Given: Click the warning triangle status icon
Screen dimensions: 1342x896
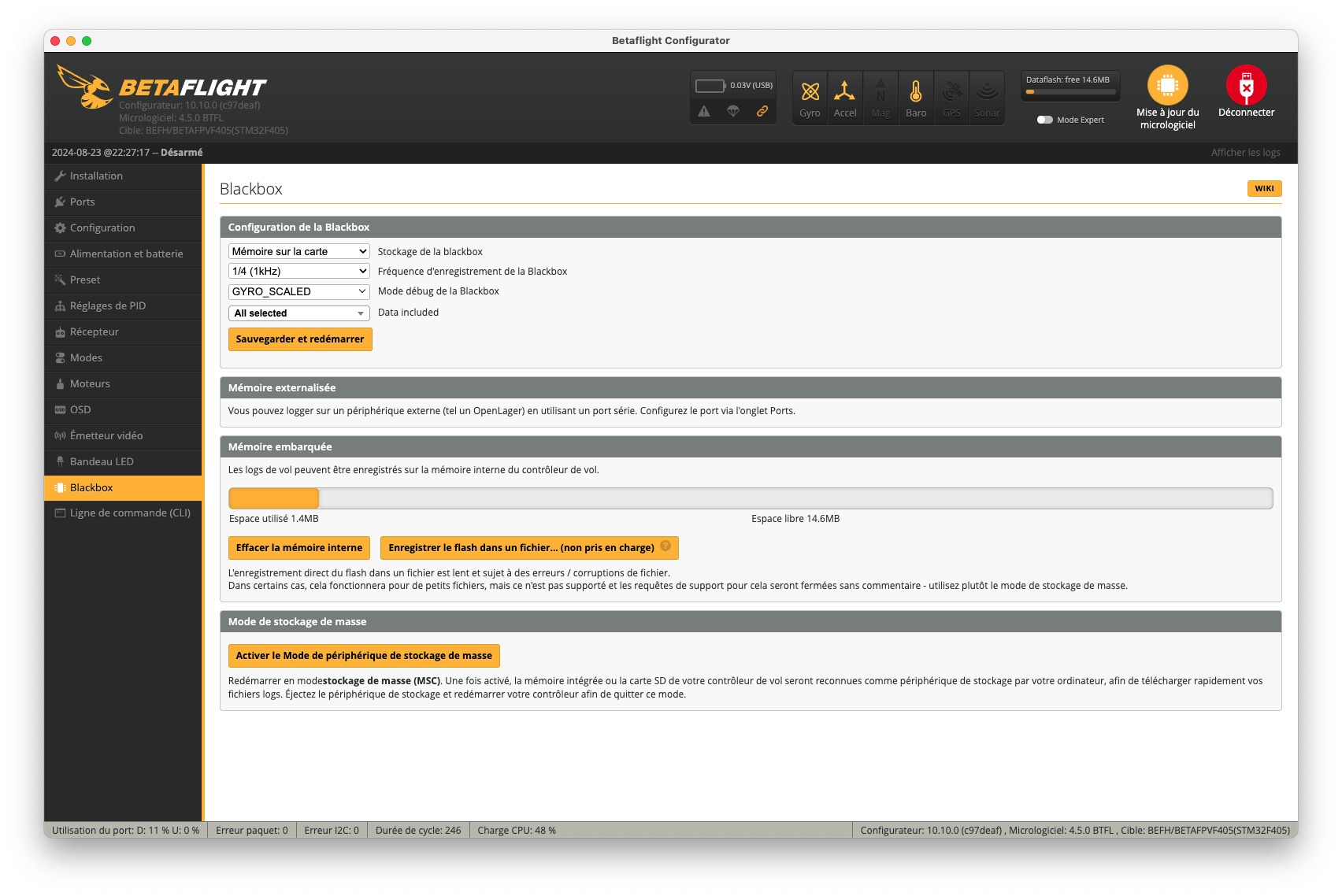Looking at the screenshot, I should pyautogui.click(x=704, y=111).
